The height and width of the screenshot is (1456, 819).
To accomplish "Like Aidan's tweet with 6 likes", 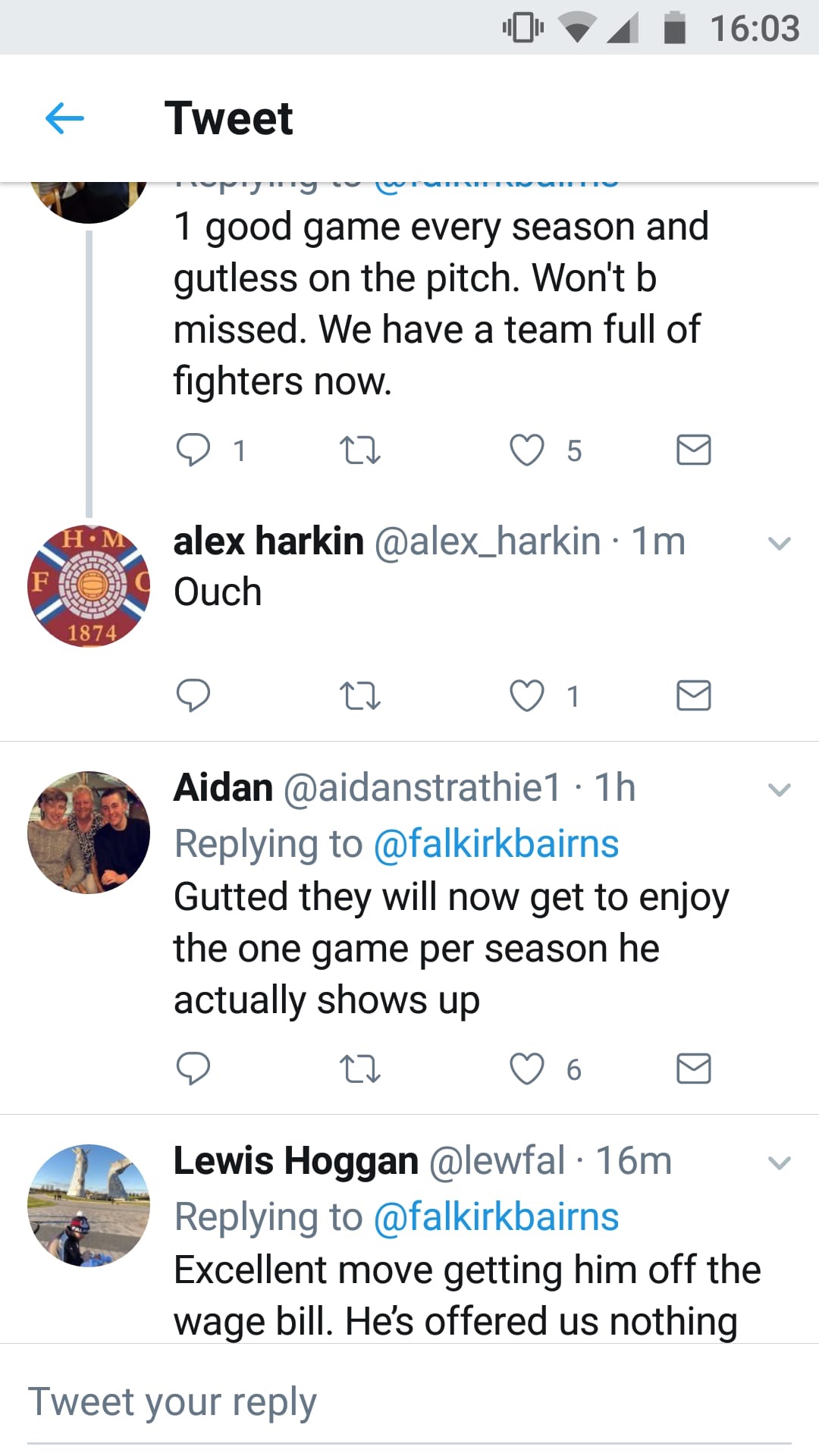I will [526, 1068].
